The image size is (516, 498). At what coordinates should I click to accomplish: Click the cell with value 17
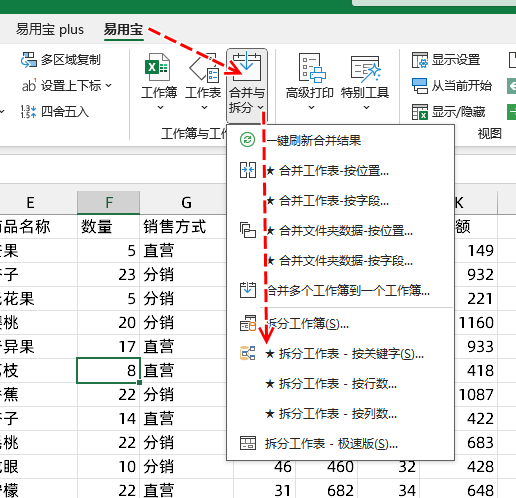tap(109, 346)
